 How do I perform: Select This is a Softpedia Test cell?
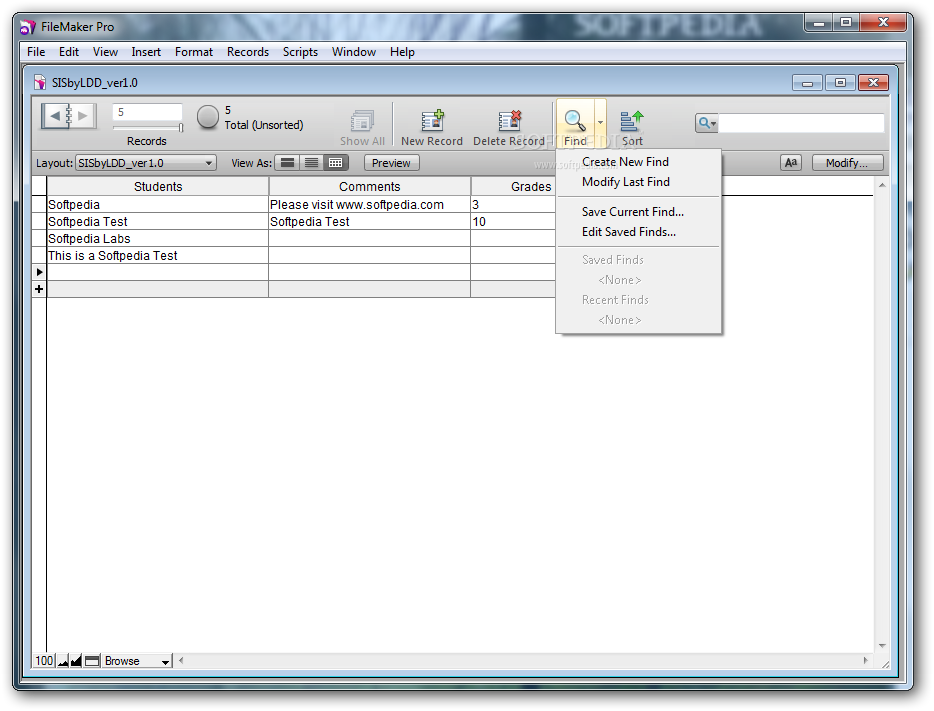158,255
